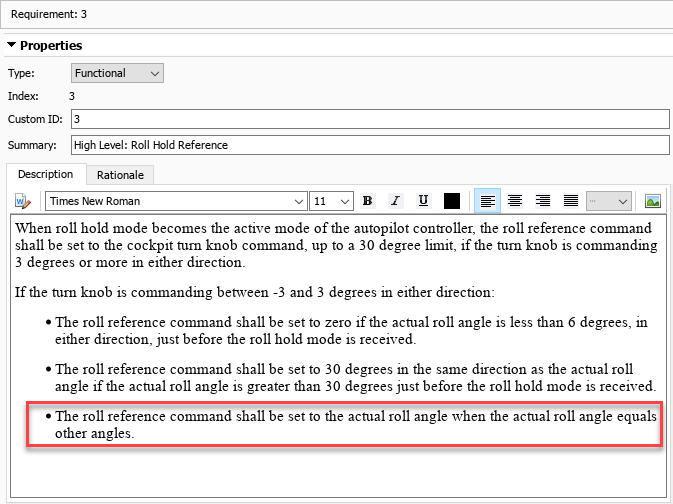Click the bullet about 'set to the actual roll angle'

point(351,425)
